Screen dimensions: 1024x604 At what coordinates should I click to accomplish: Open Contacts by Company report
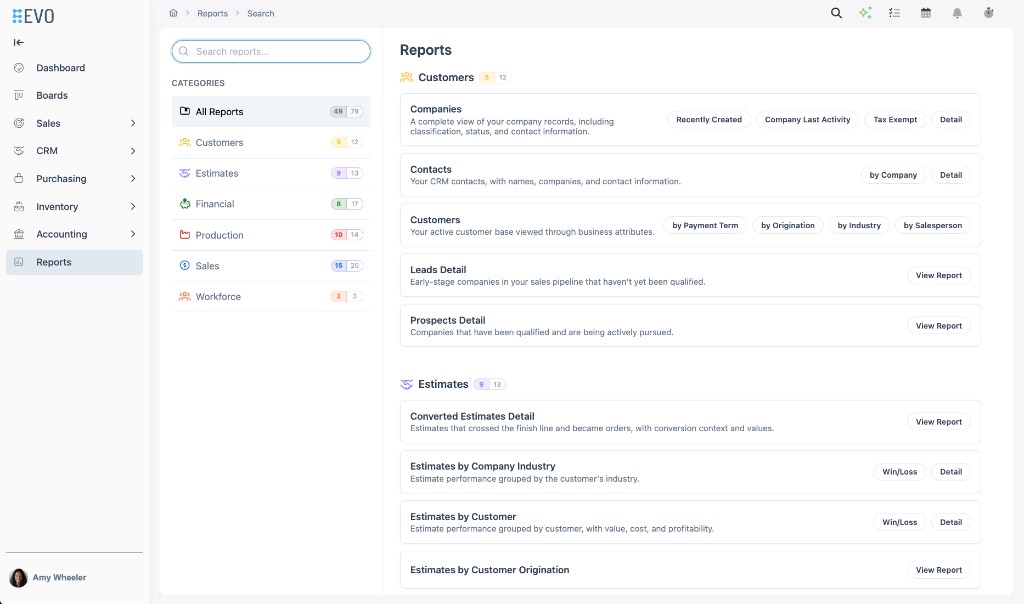point(893,175)
